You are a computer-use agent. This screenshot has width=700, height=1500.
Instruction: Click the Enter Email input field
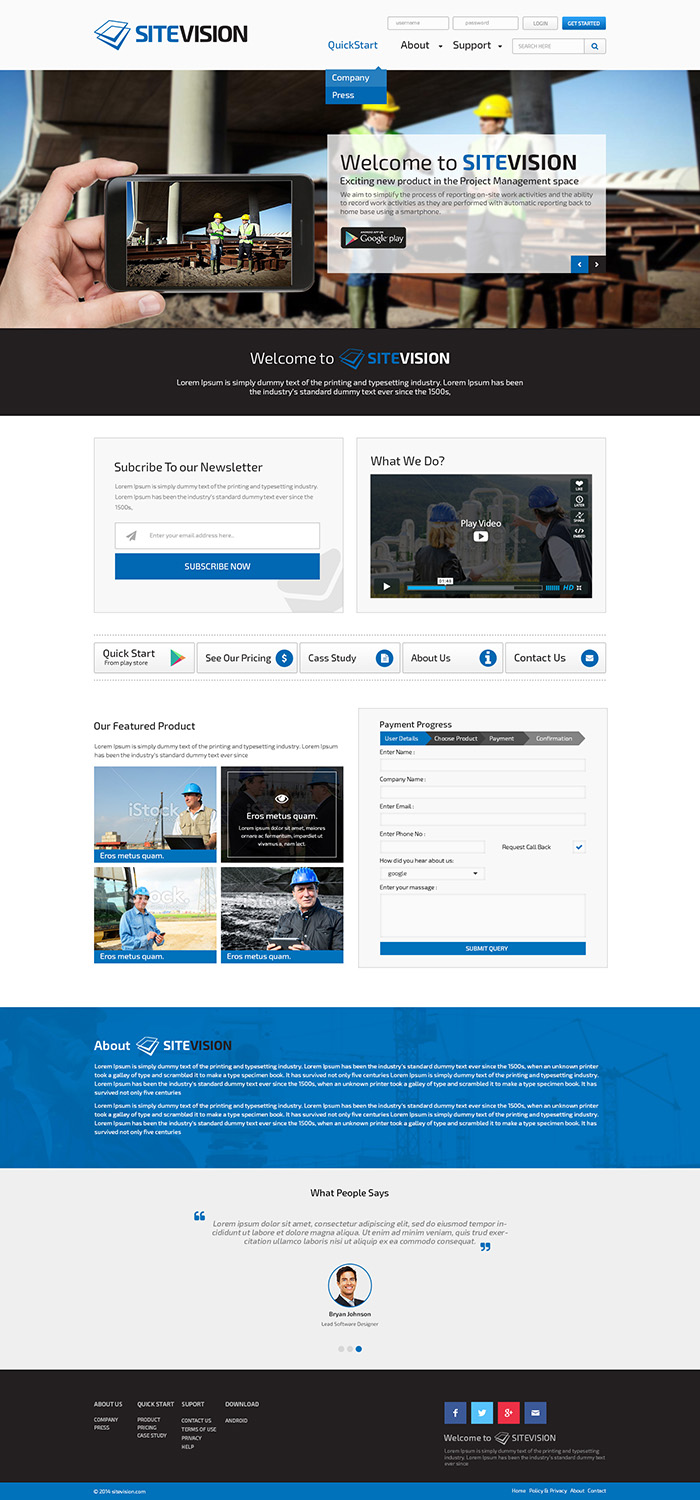pyautogui.click(x=483, y=819)
